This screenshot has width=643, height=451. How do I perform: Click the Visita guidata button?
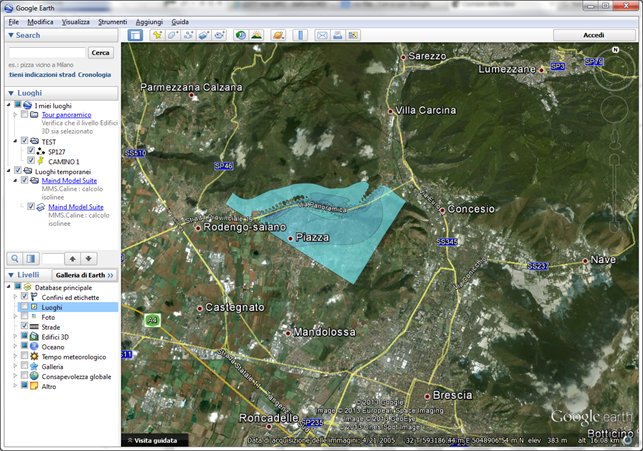click(153, 441)
